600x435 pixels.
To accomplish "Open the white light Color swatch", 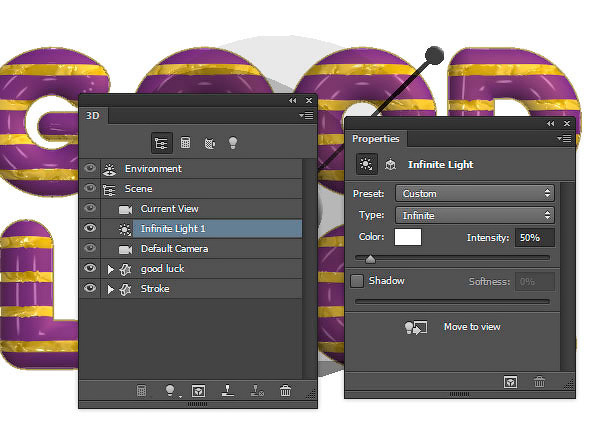I will 408,237.
